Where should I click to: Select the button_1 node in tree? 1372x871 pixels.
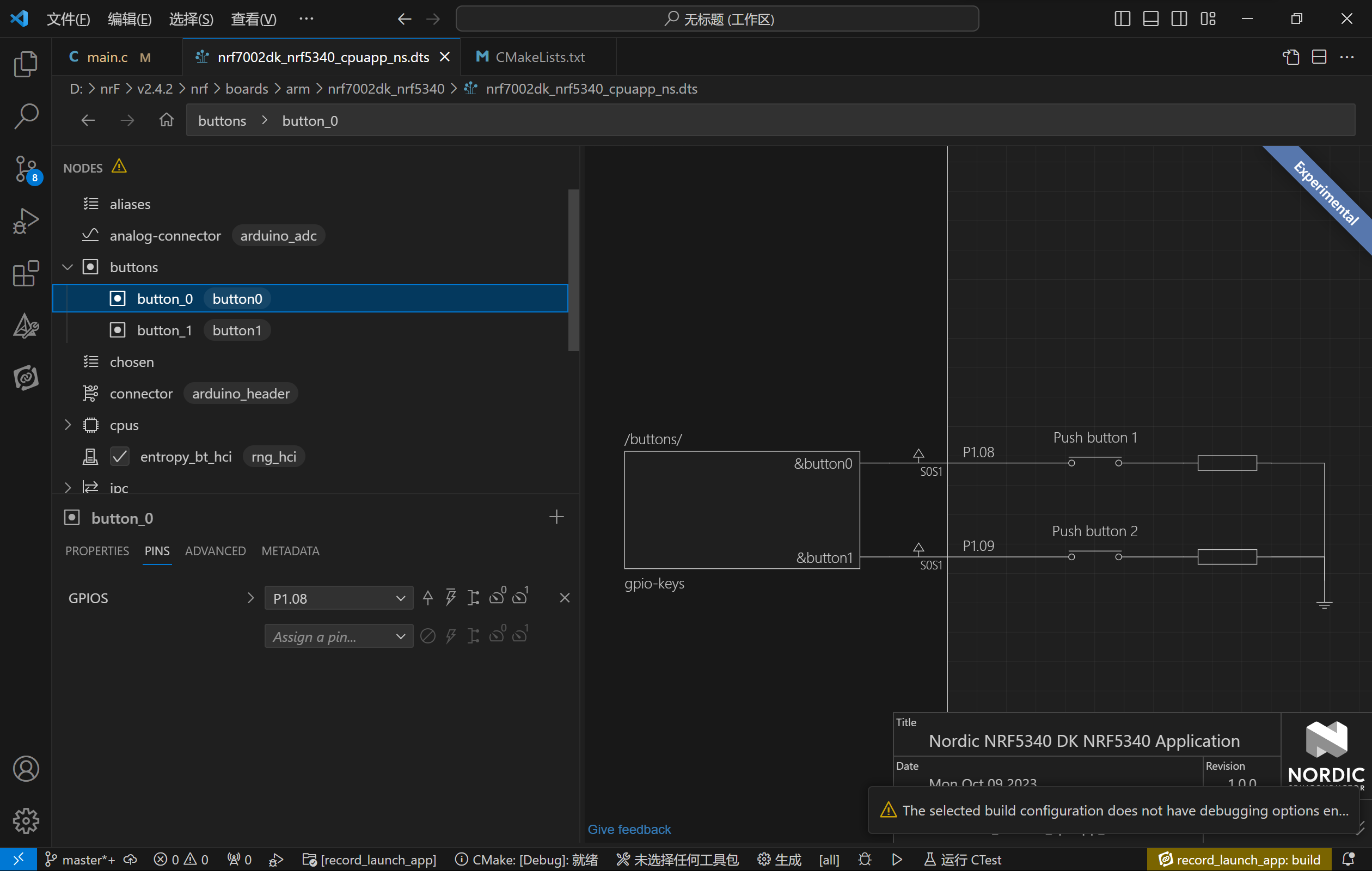[310, 330]
